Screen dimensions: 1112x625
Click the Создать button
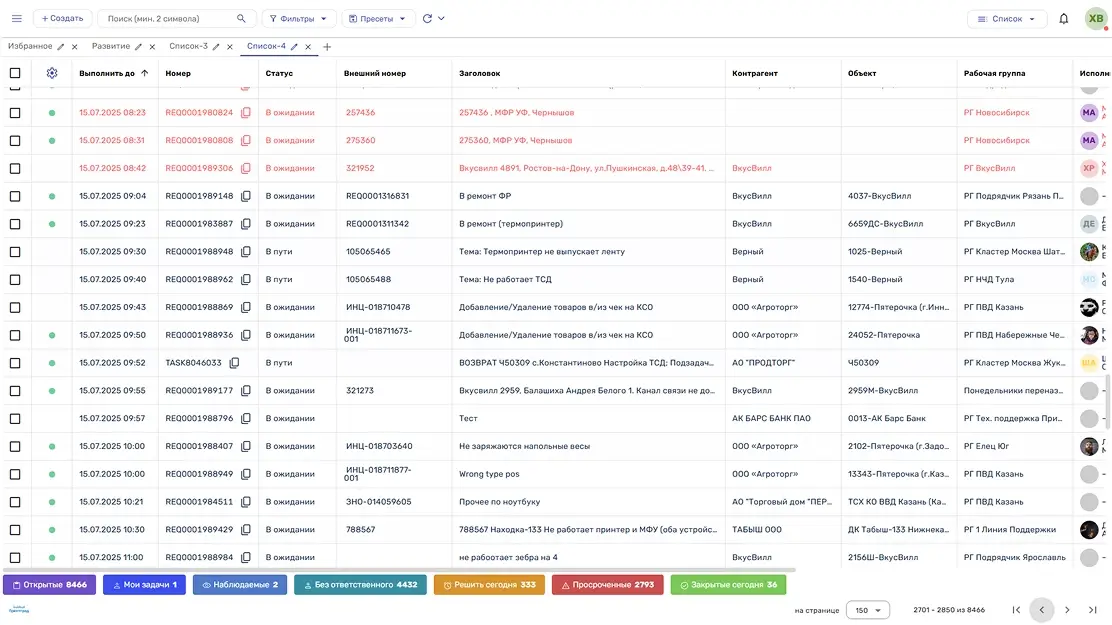coord(62,19)
